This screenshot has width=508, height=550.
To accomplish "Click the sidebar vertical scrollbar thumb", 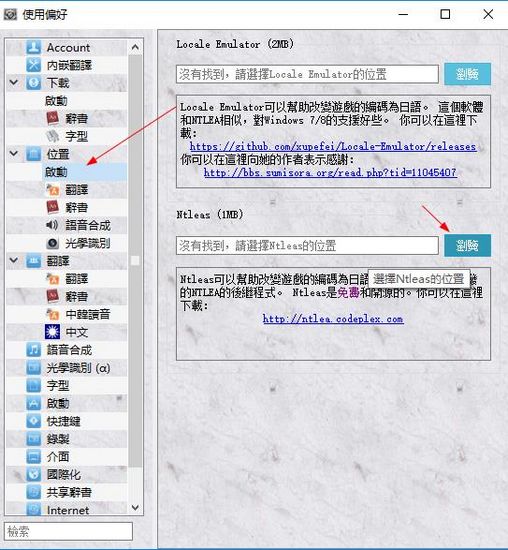I will (x=135, y=261).
